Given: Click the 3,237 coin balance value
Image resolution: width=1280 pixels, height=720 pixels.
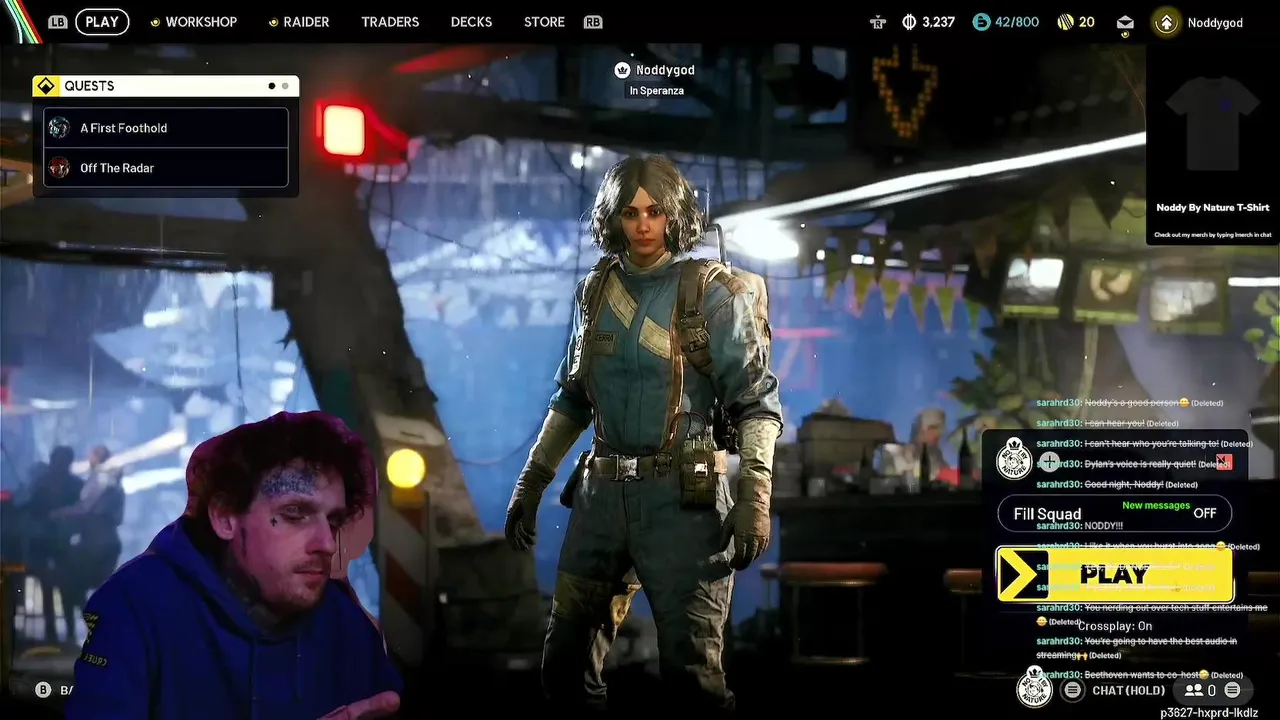Looking at the screenshot, I should pyautogui.click(x=938, y=22).
